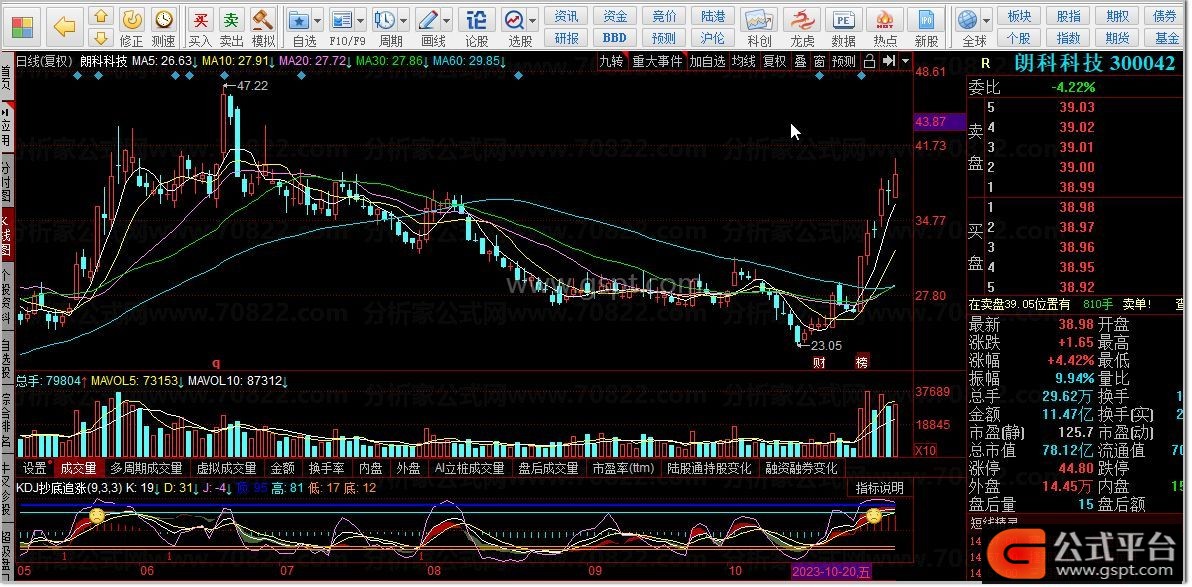This screenshot has width=1192, height=587.
Task: Click the skip-to-end arrow icon in chart toolbar
Action: (x=888, y=61)
